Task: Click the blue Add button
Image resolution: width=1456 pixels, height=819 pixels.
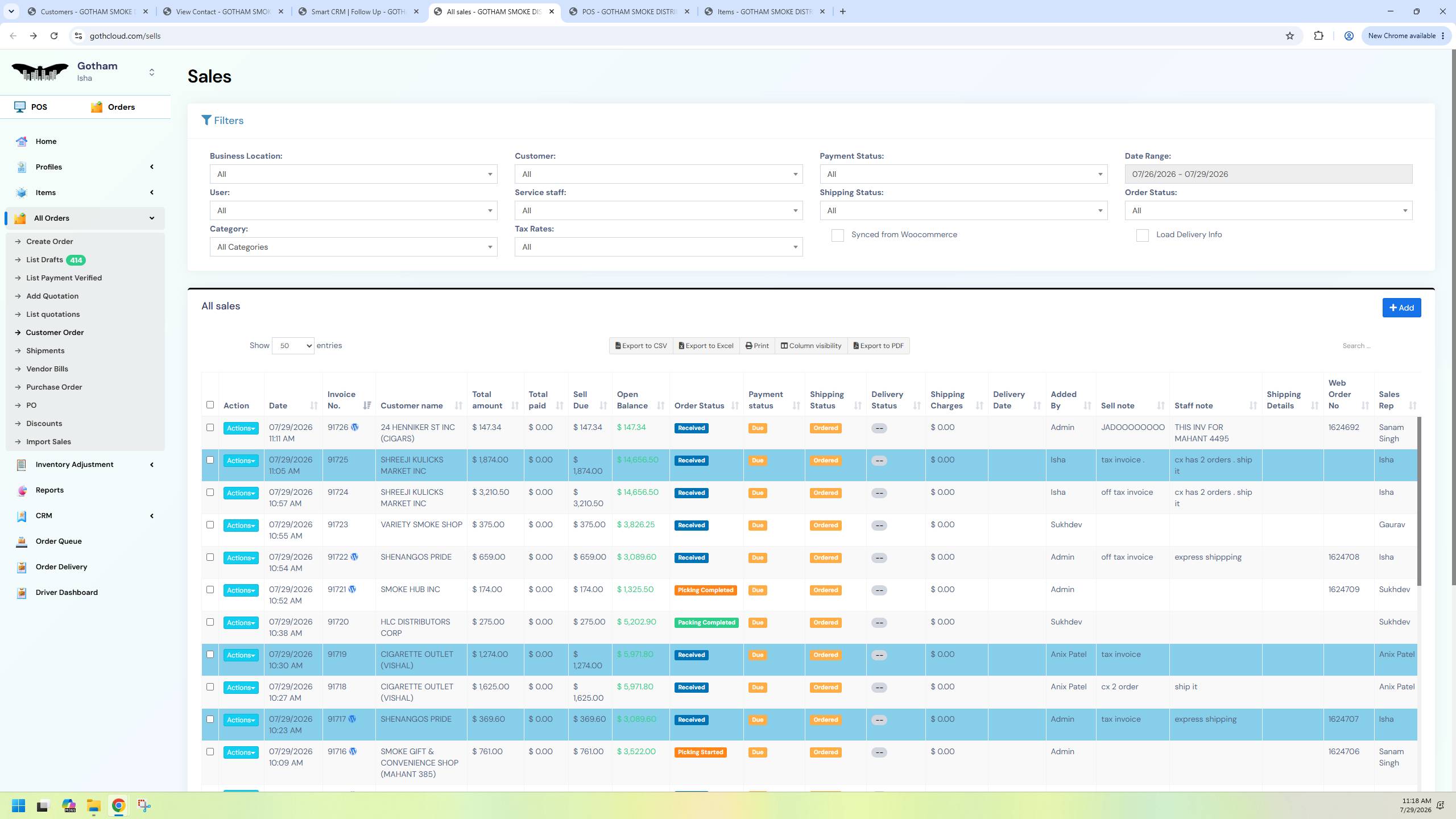Action: click(1401, 308)
